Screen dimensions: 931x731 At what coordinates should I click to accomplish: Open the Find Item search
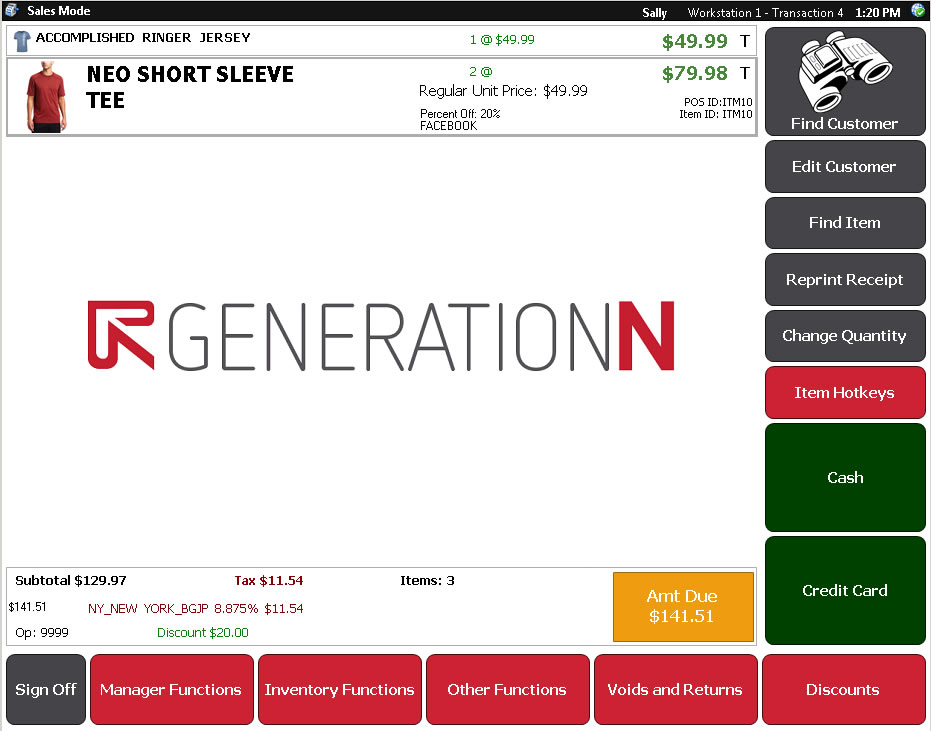pos(845,223)
